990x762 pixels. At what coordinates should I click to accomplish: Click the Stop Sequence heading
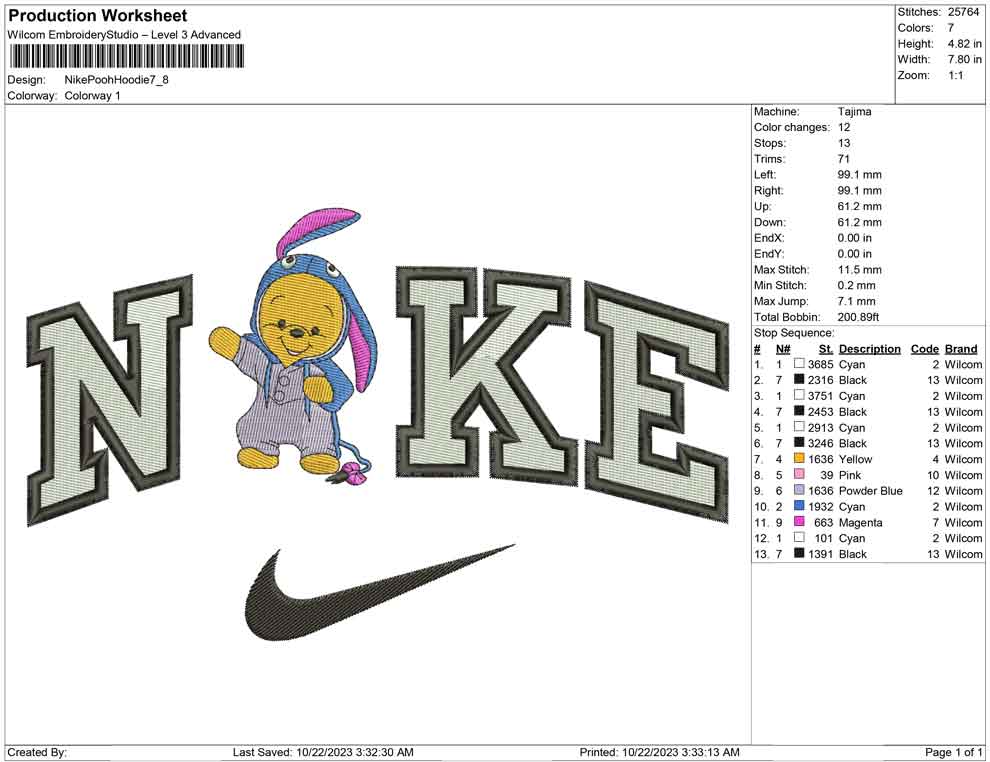coord(794,333)
